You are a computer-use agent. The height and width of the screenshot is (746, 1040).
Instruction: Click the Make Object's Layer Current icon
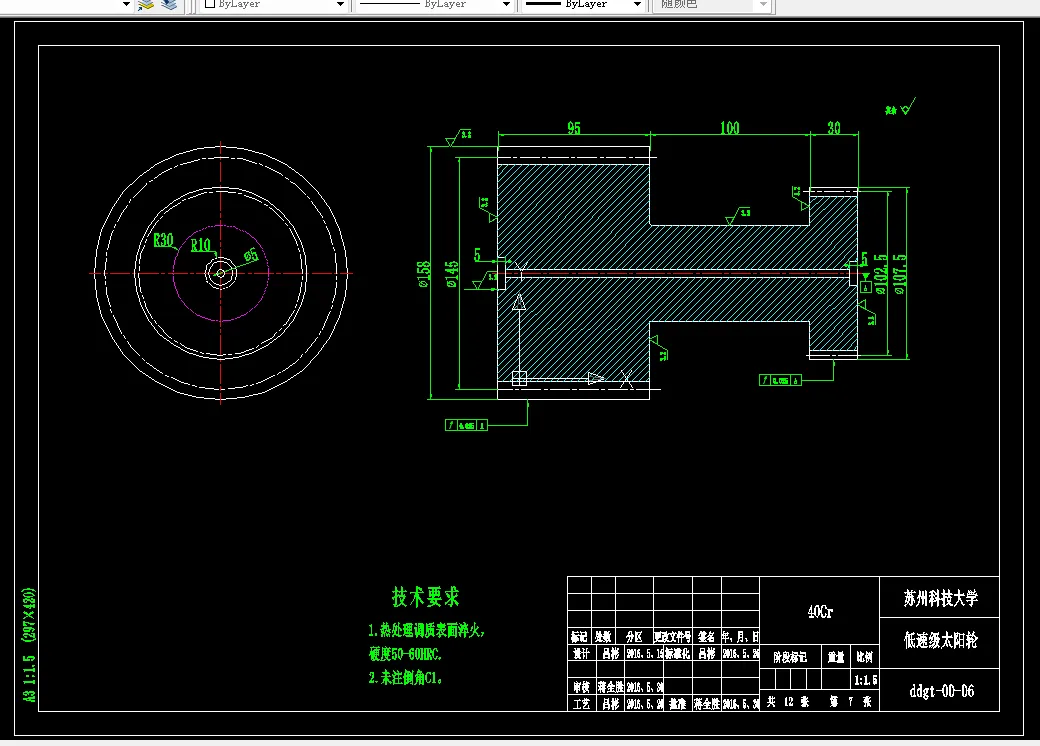click(146, 5)
